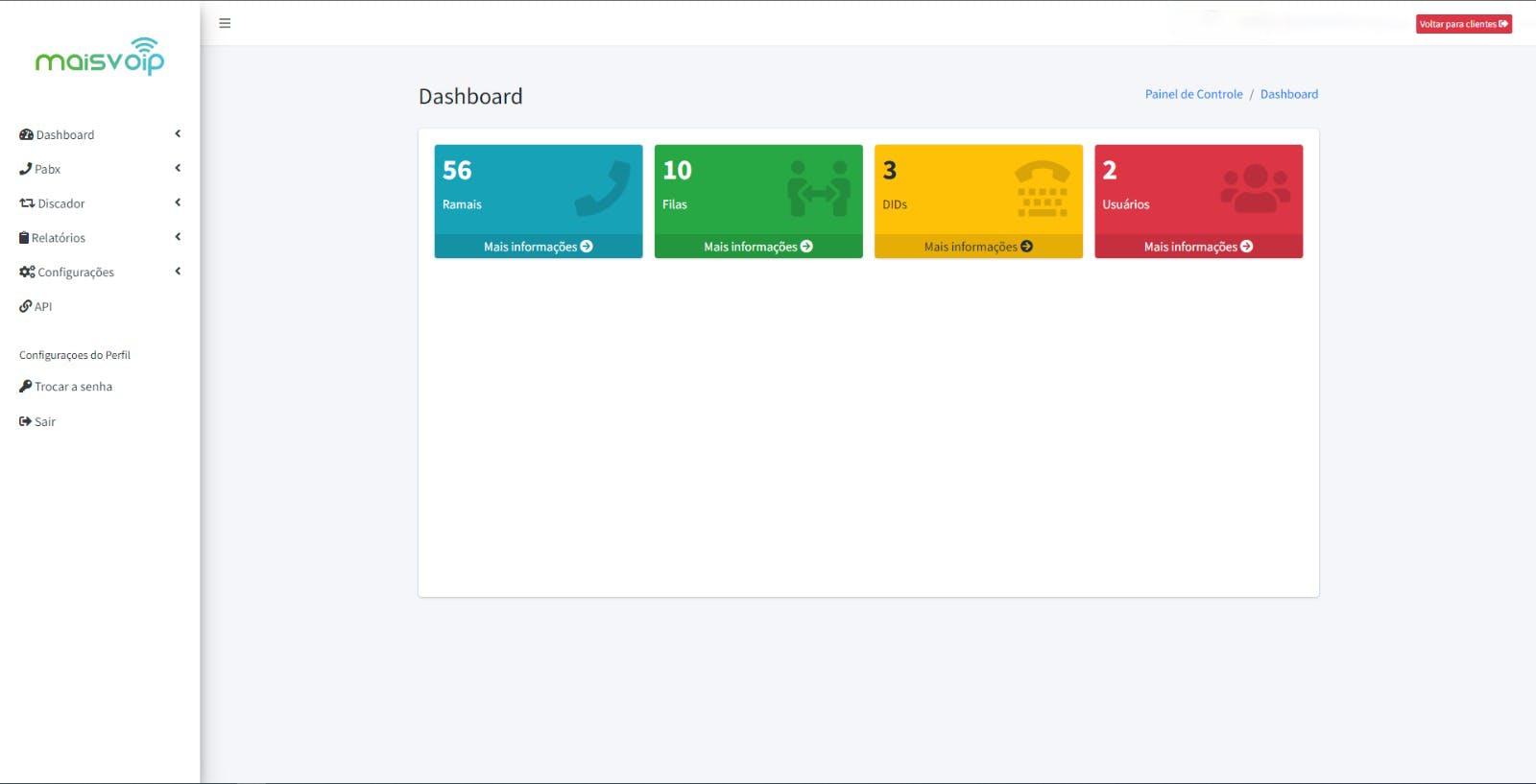Click the Sair sign-out icon
Image resolution: width=1536 pixels, height=784 pixels.
[x=26, y=421]
